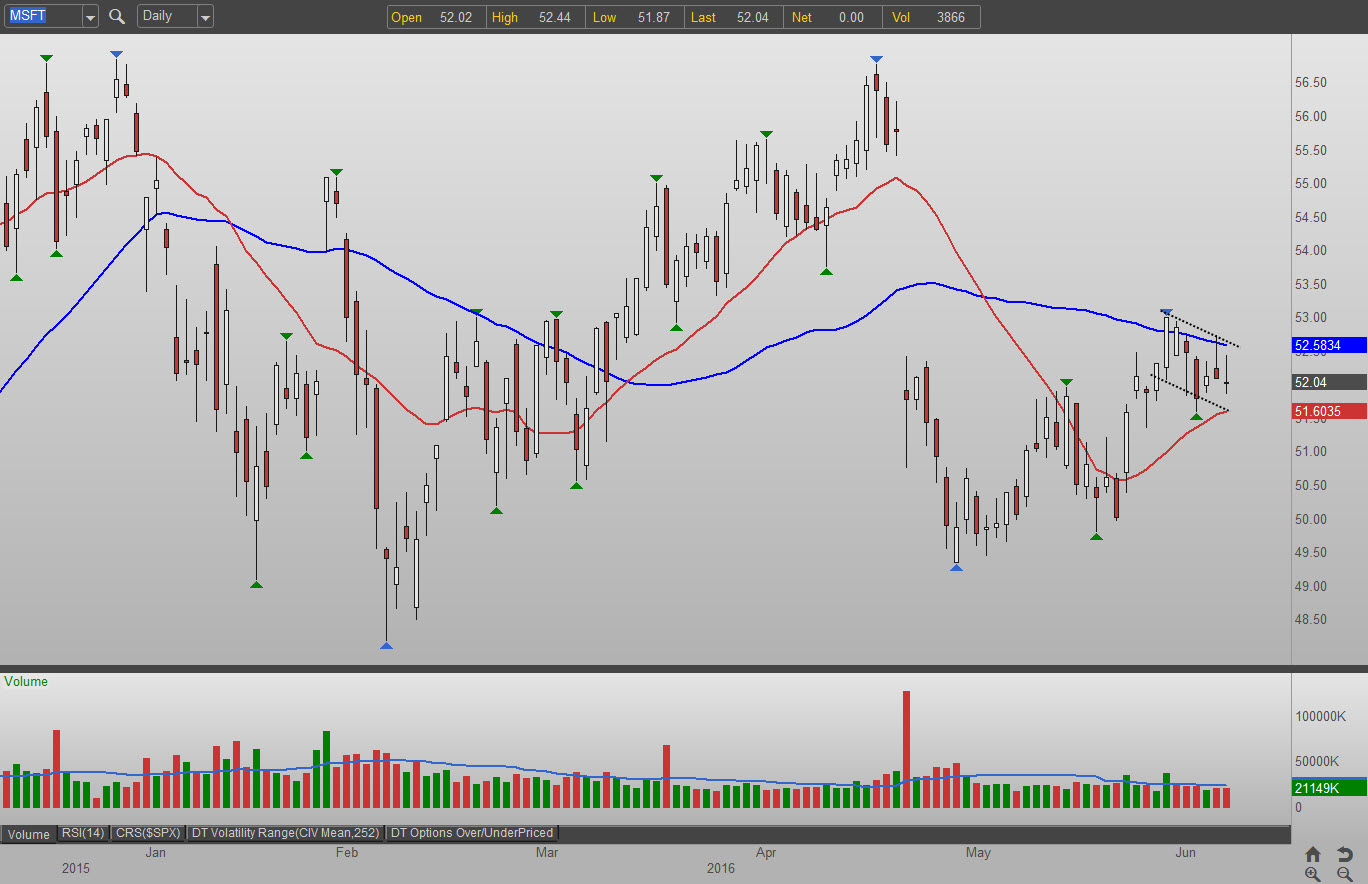Click the undo arrow icon
Image resolution: width=1368 pixels, height=884 pixels.
(x=1345, y=854)
